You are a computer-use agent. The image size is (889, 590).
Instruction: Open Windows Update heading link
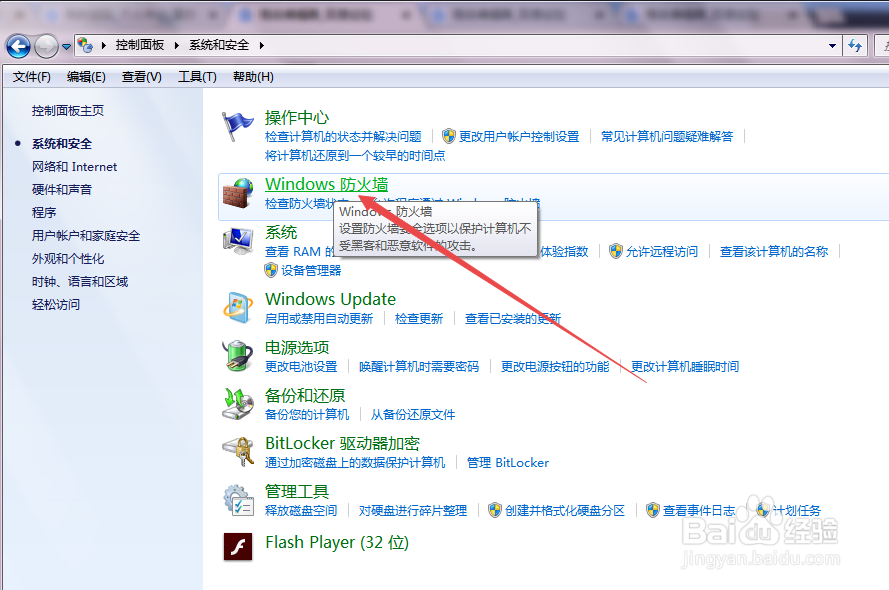click(x=331, y=299)
